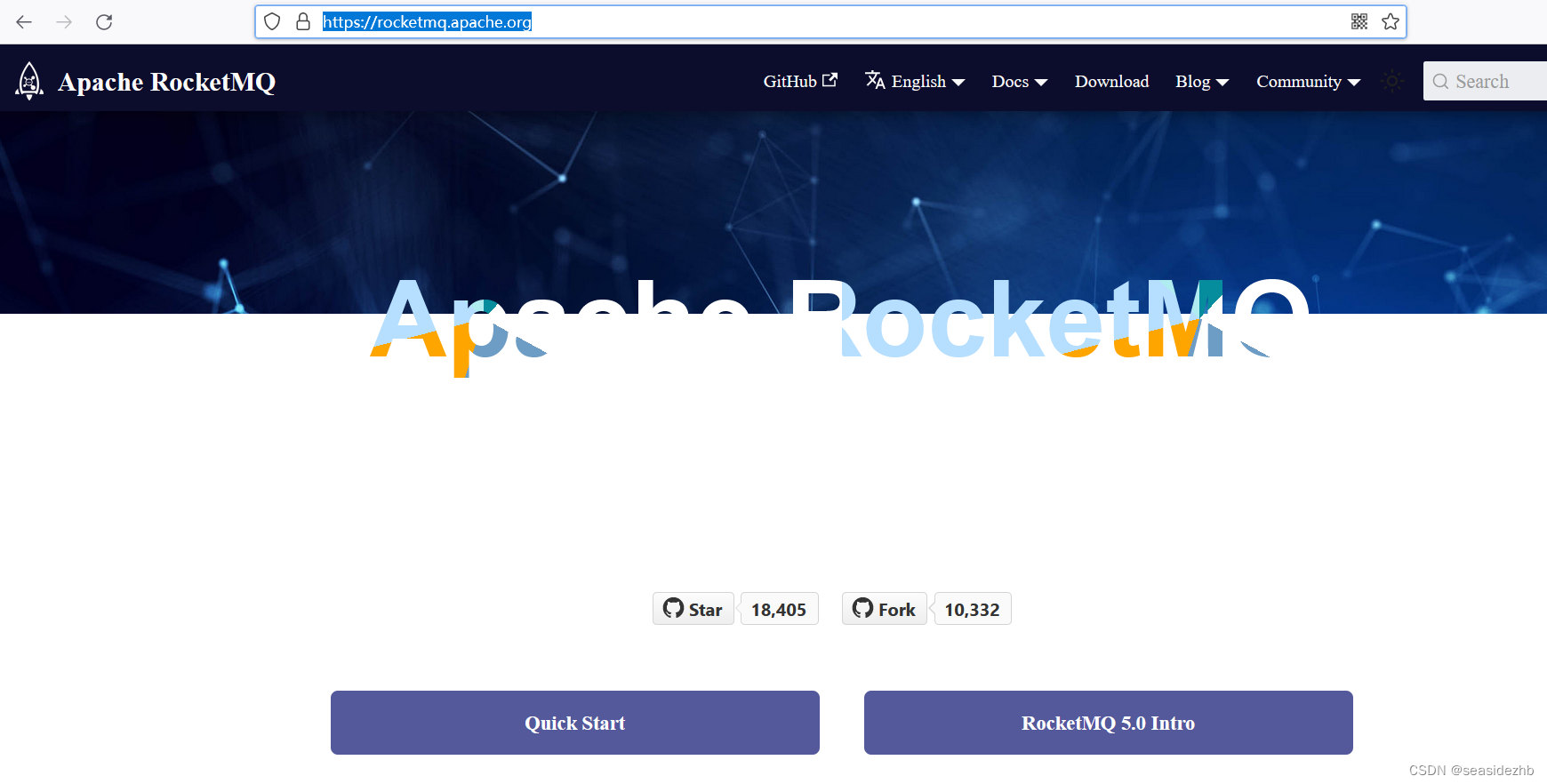
Task: Click the Apache RocketMQ site title
Action: pos(166,82)
